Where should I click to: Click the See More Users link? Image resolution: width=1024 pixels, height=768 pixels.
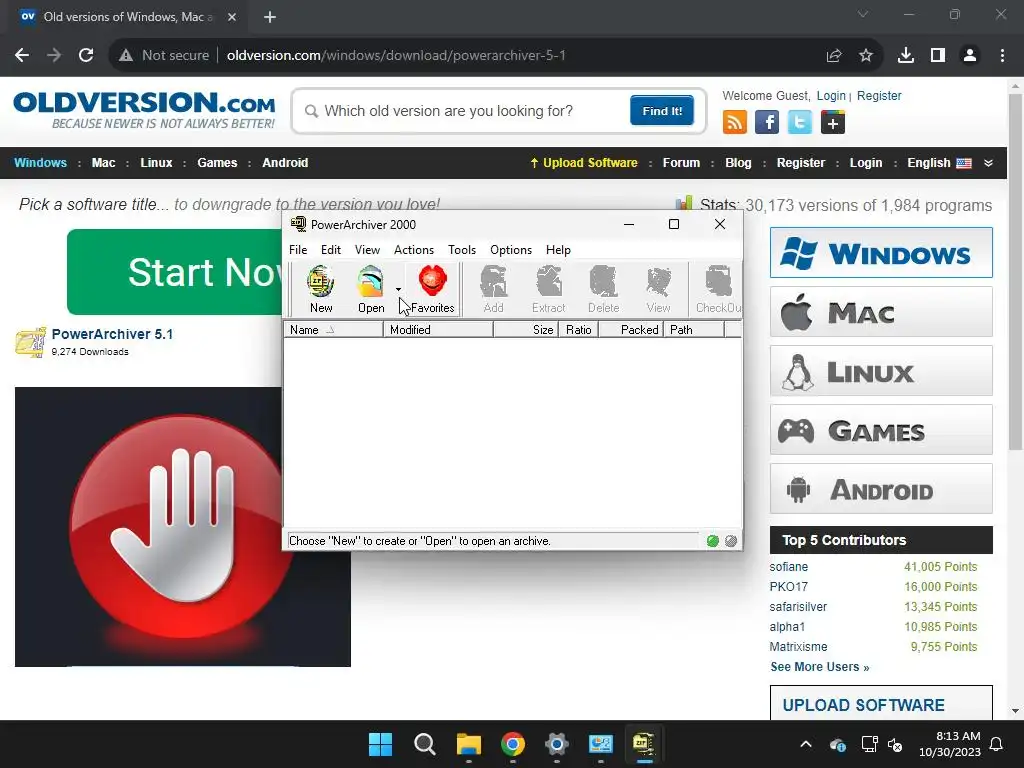820,667
